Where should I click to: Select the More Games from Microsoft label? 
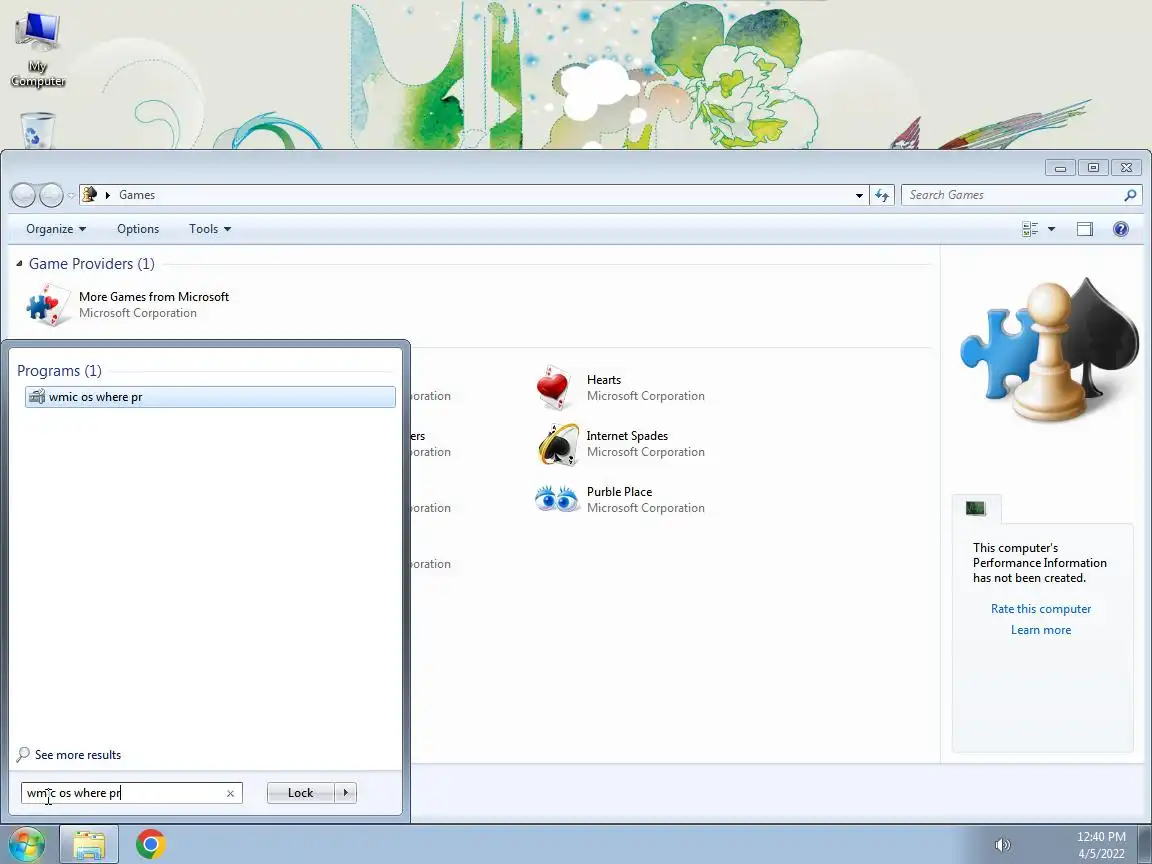coord(154,297)
